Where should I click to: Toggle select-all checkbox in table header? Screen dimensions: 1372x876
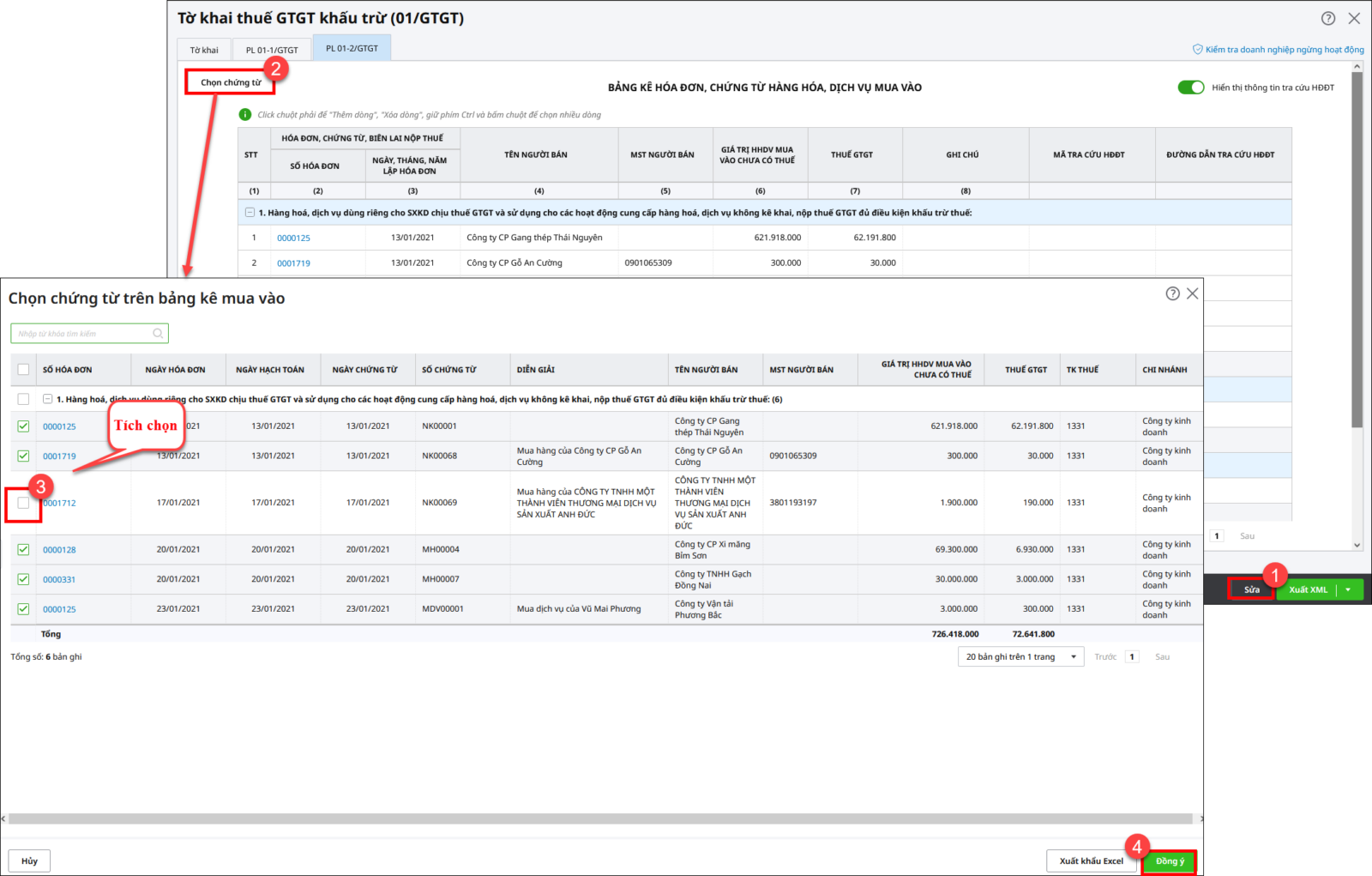coord(23,370)
